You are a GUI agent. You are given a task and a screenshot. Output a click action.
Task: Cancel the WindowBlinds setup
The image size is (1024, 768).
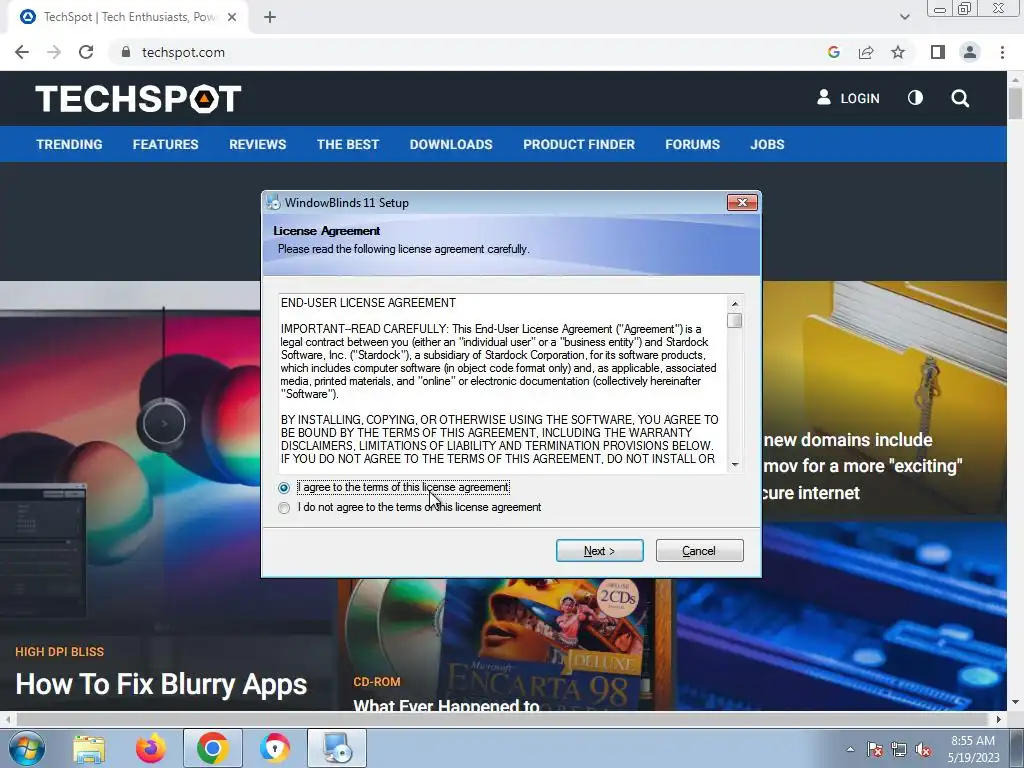pyautogui.click(x=699, y=551)
